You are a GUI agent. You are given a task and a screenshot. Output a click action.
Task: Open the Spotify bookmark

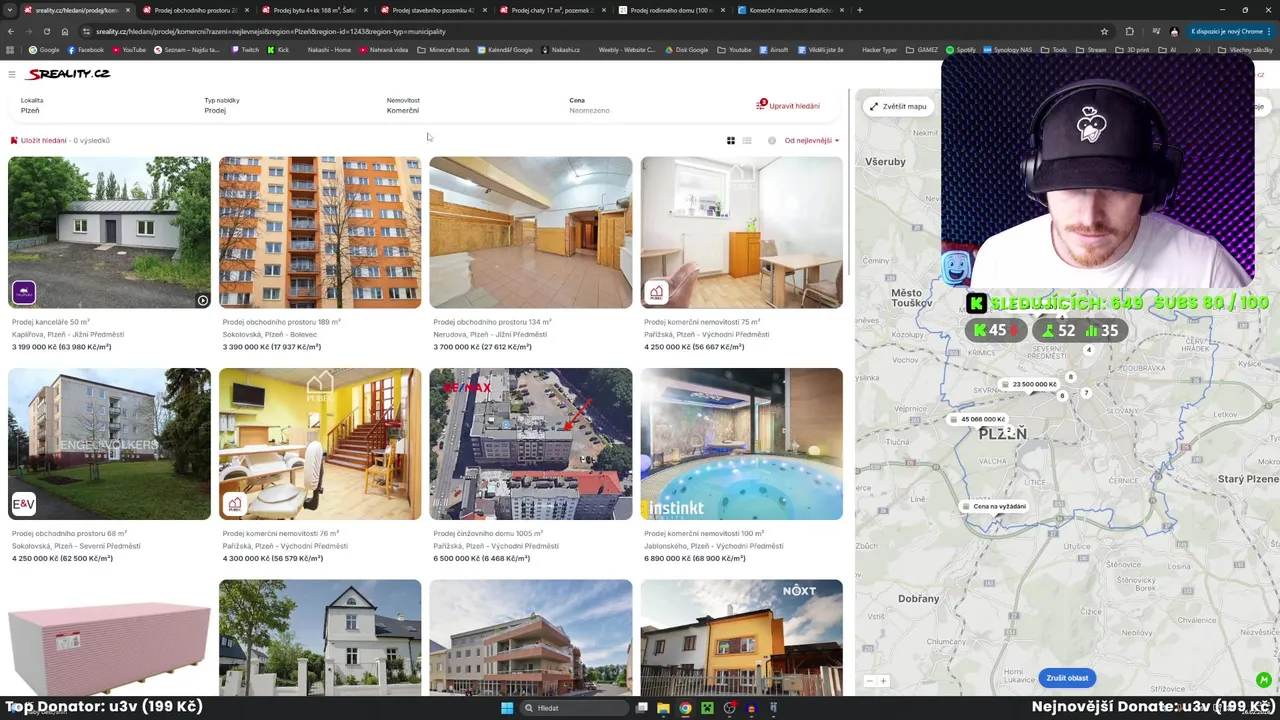(x=961, y=50)
